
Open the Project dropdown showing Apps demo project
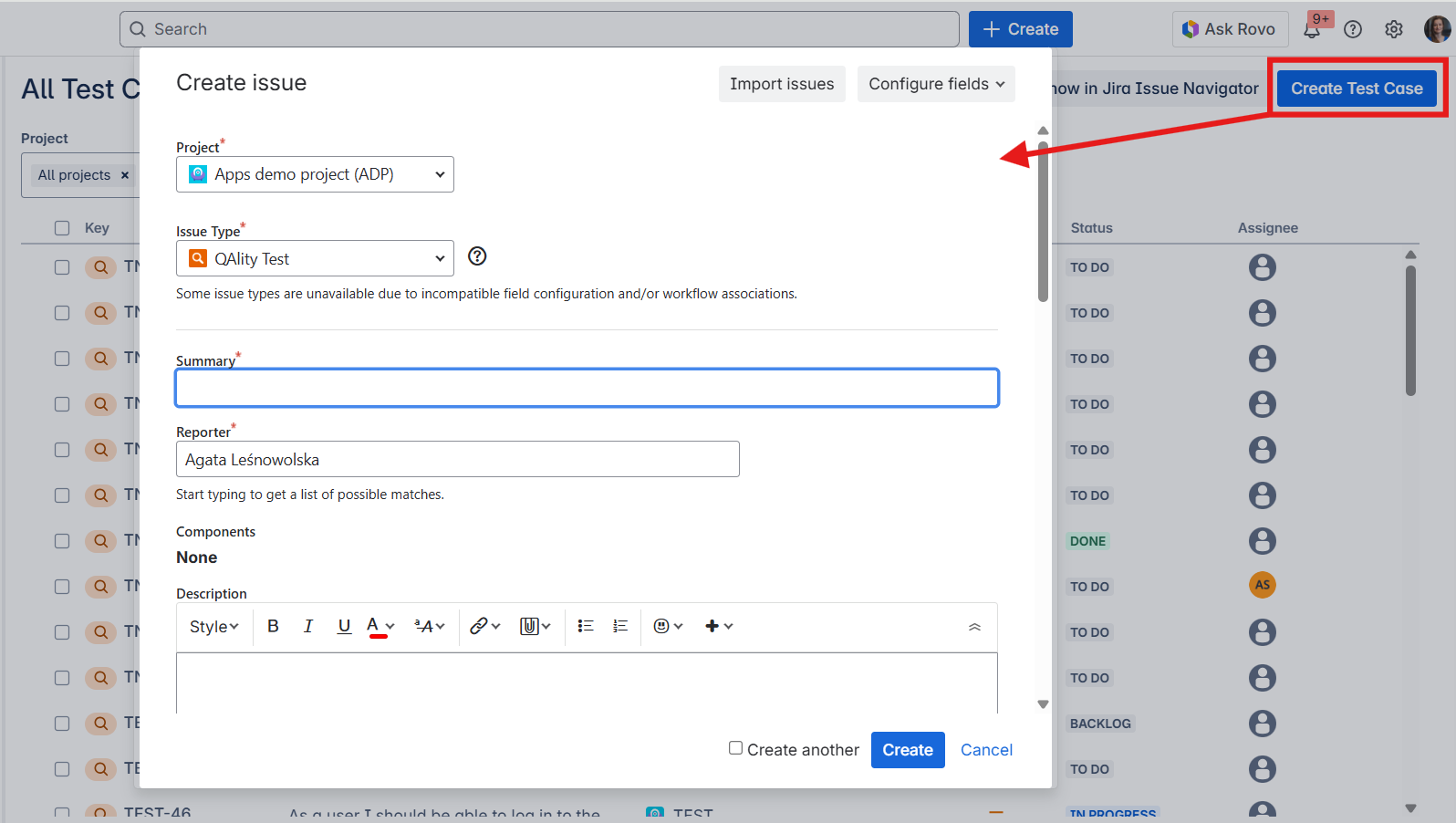pos(315,174)
